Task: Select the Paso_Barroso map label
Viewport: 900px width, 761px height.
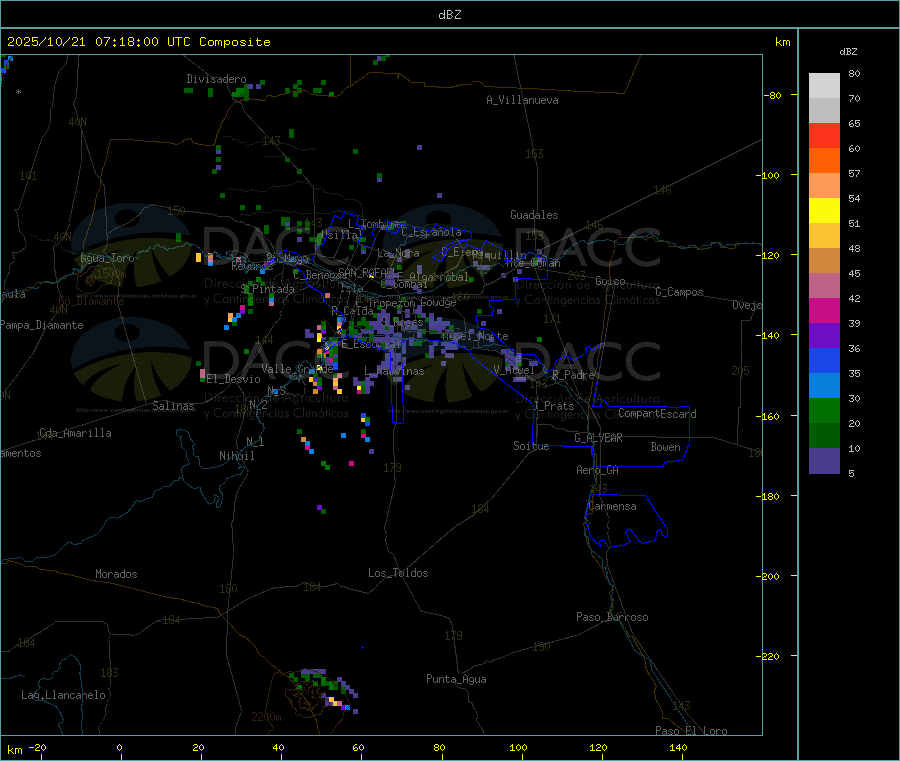Action: click(612, 617)
